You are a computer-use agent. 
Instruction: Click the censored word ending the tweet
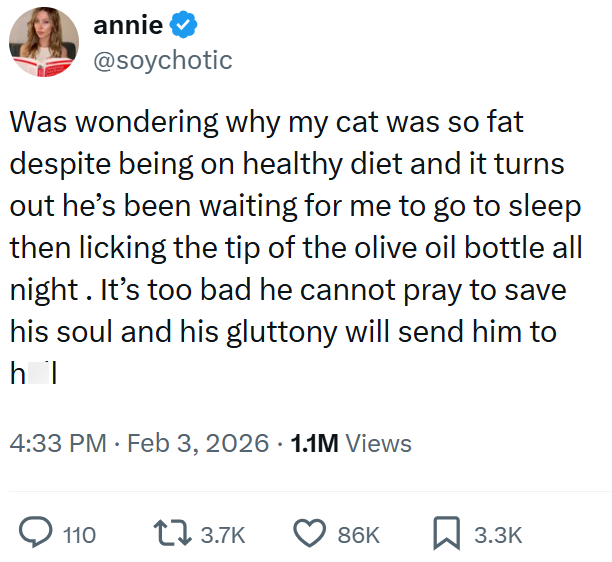[x=32, y=372]
